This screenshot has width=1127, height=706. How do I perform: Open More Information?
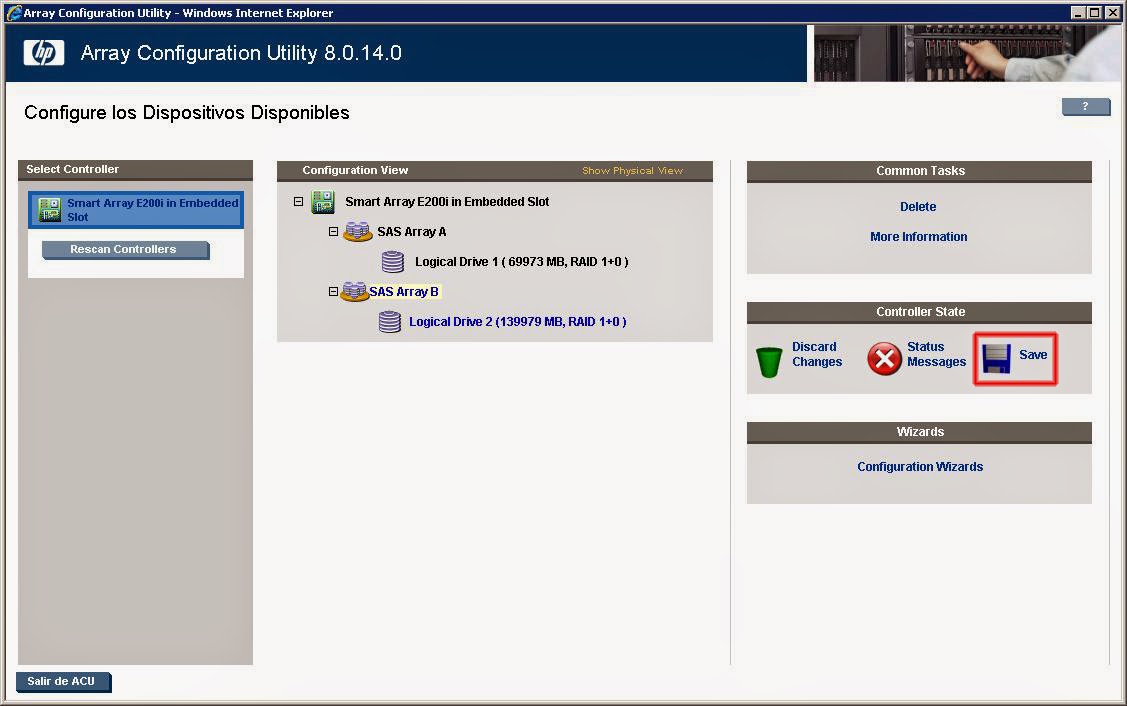click(918, 236)
